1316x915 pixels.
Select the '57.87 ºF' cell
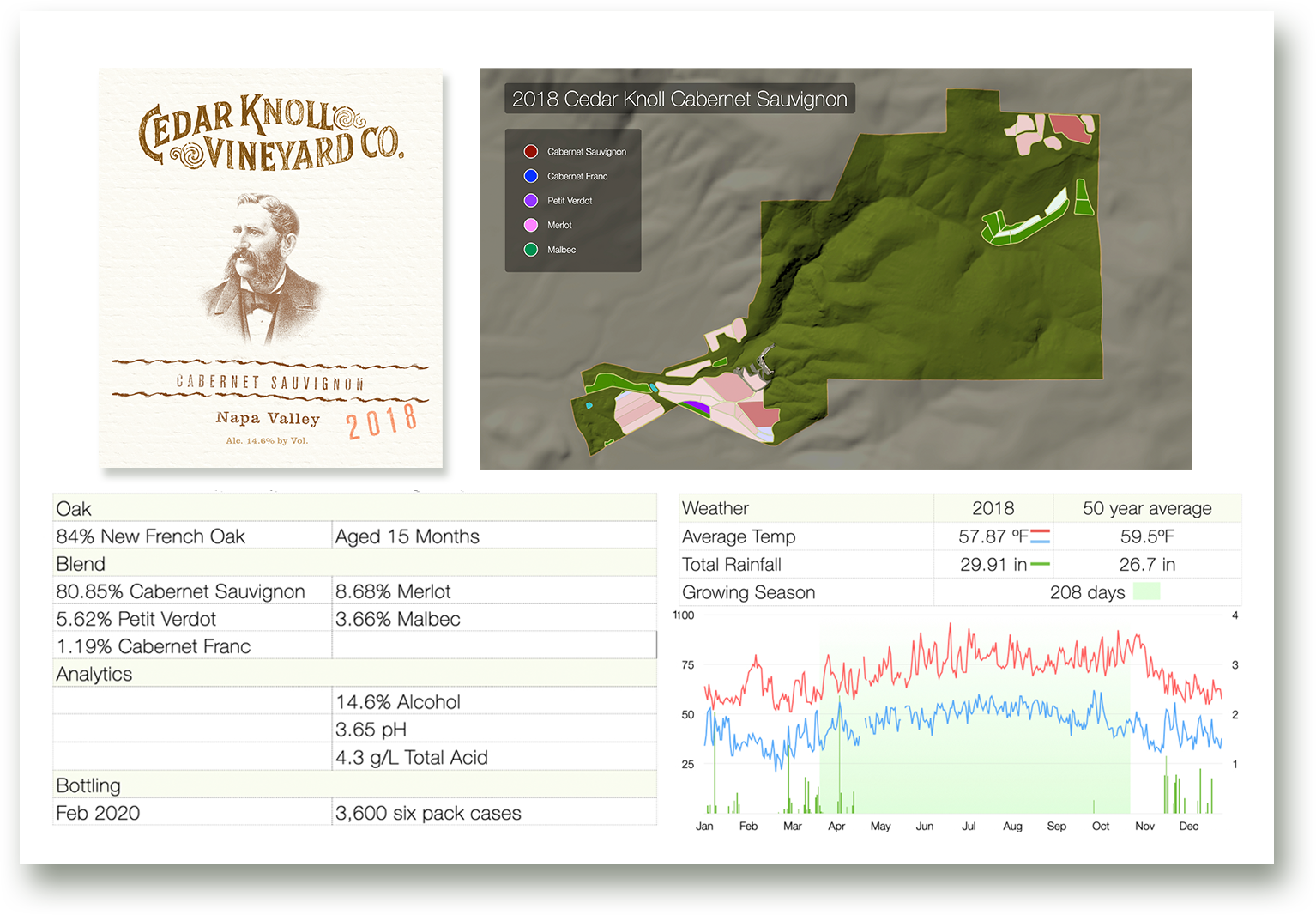993,536
